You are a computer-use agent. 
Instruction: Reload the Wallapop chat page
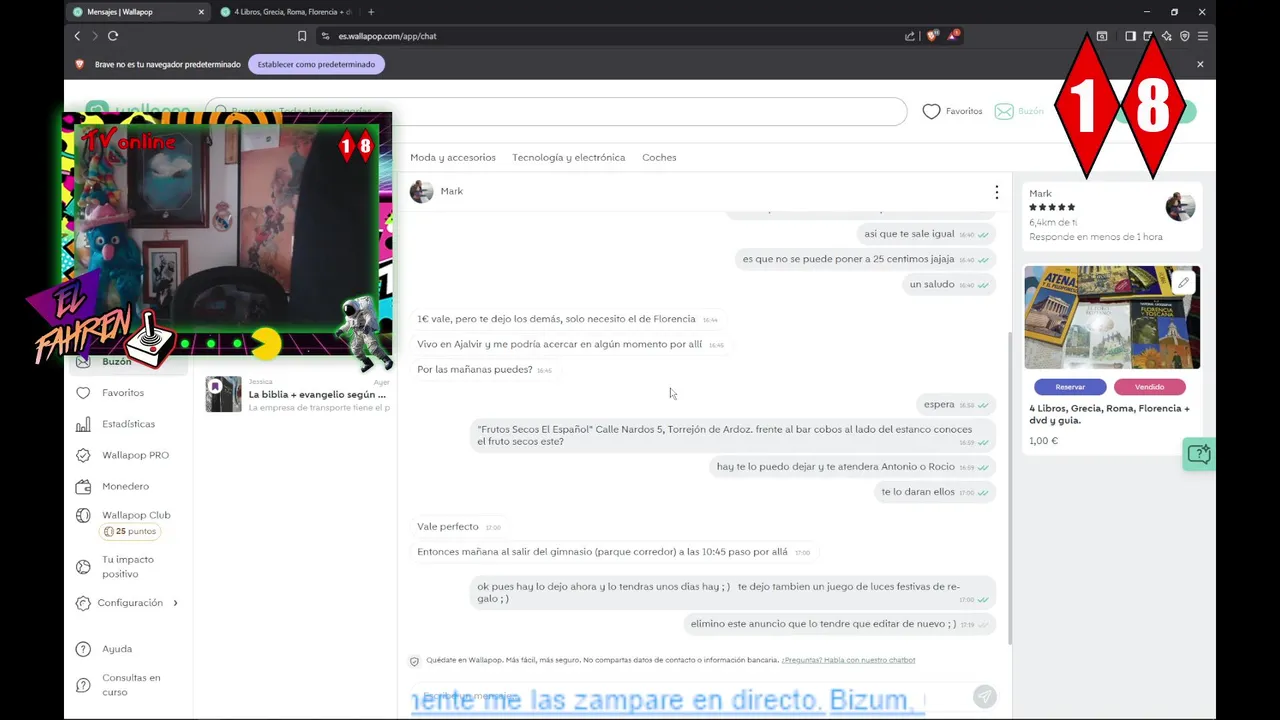(113, 36)
